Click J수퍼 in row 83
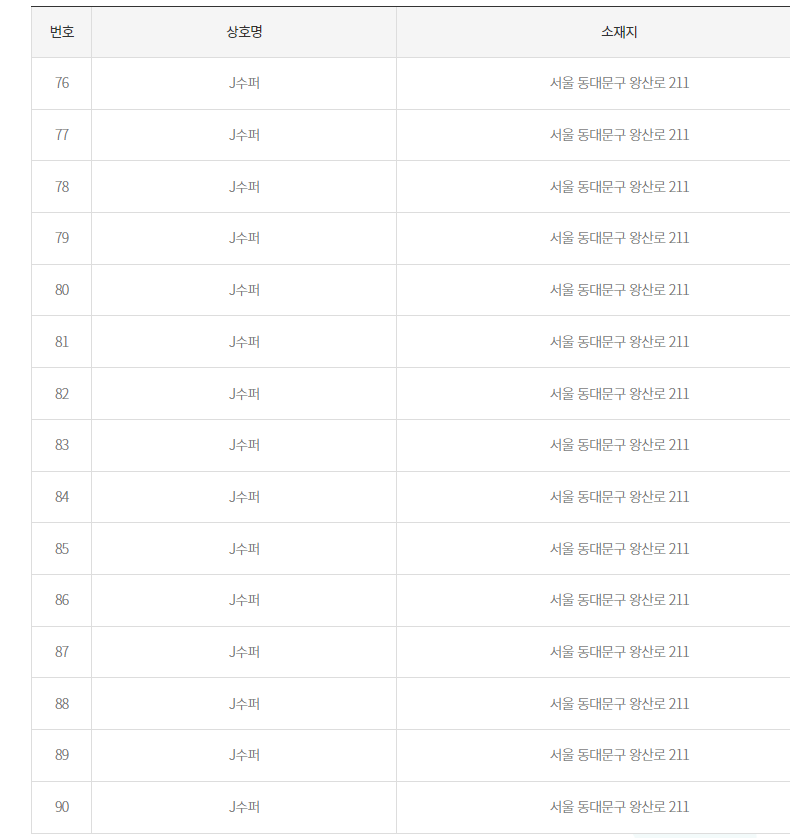 (244, 445)
